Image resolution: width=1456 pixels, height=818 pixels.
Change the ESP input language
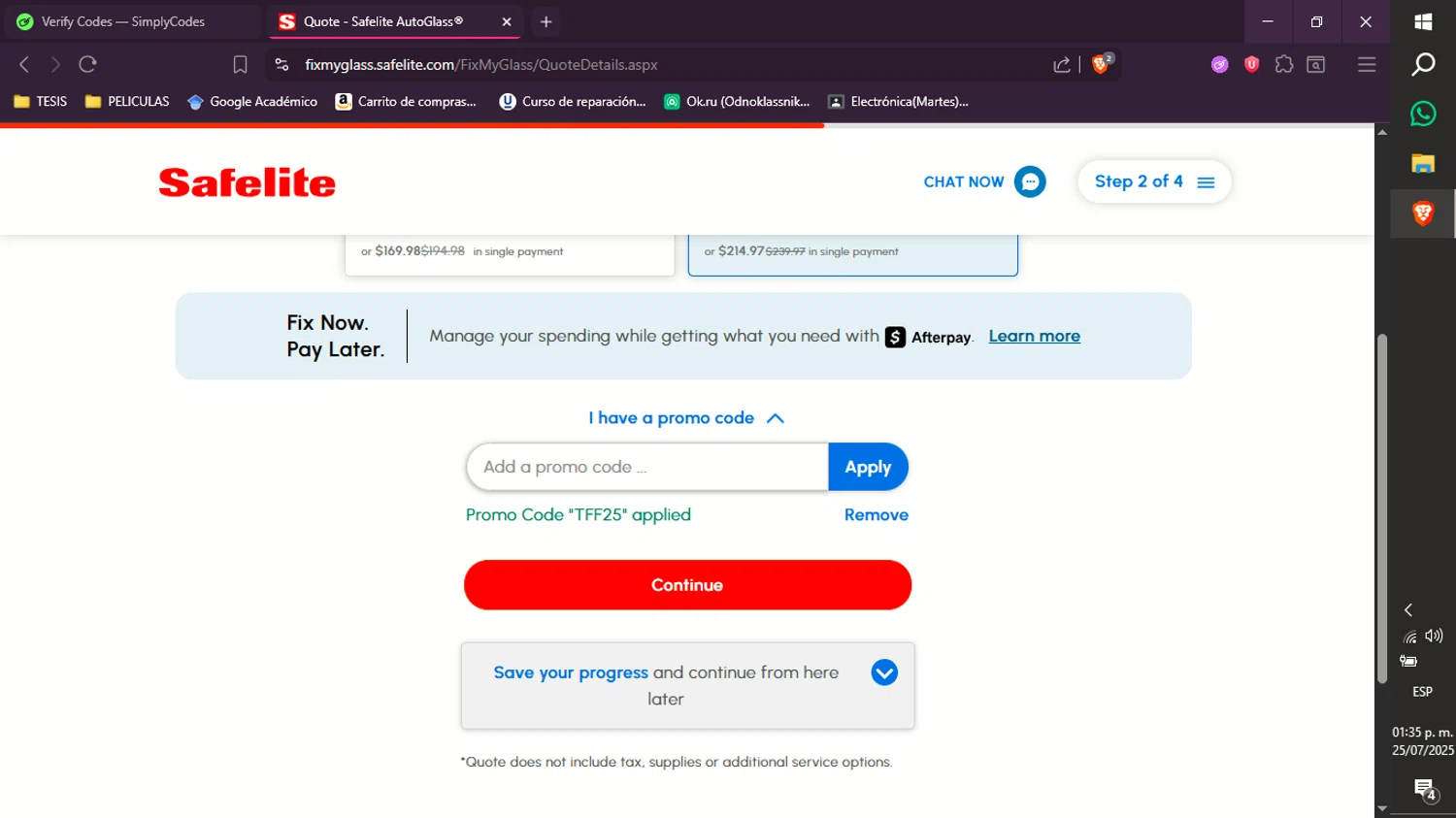(1423, 692)
